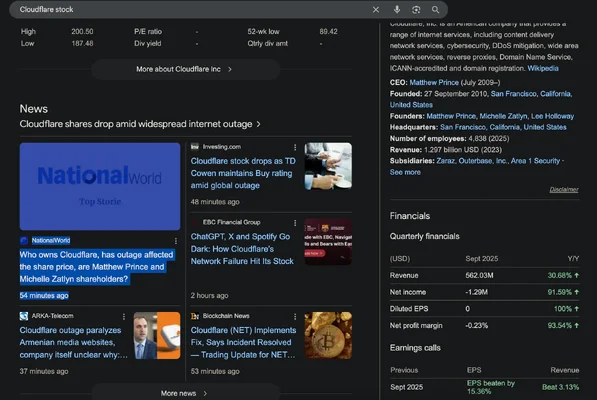597x400 pixels.
Task: Click the Cloudflare stock search field
Action: (190, 10)
